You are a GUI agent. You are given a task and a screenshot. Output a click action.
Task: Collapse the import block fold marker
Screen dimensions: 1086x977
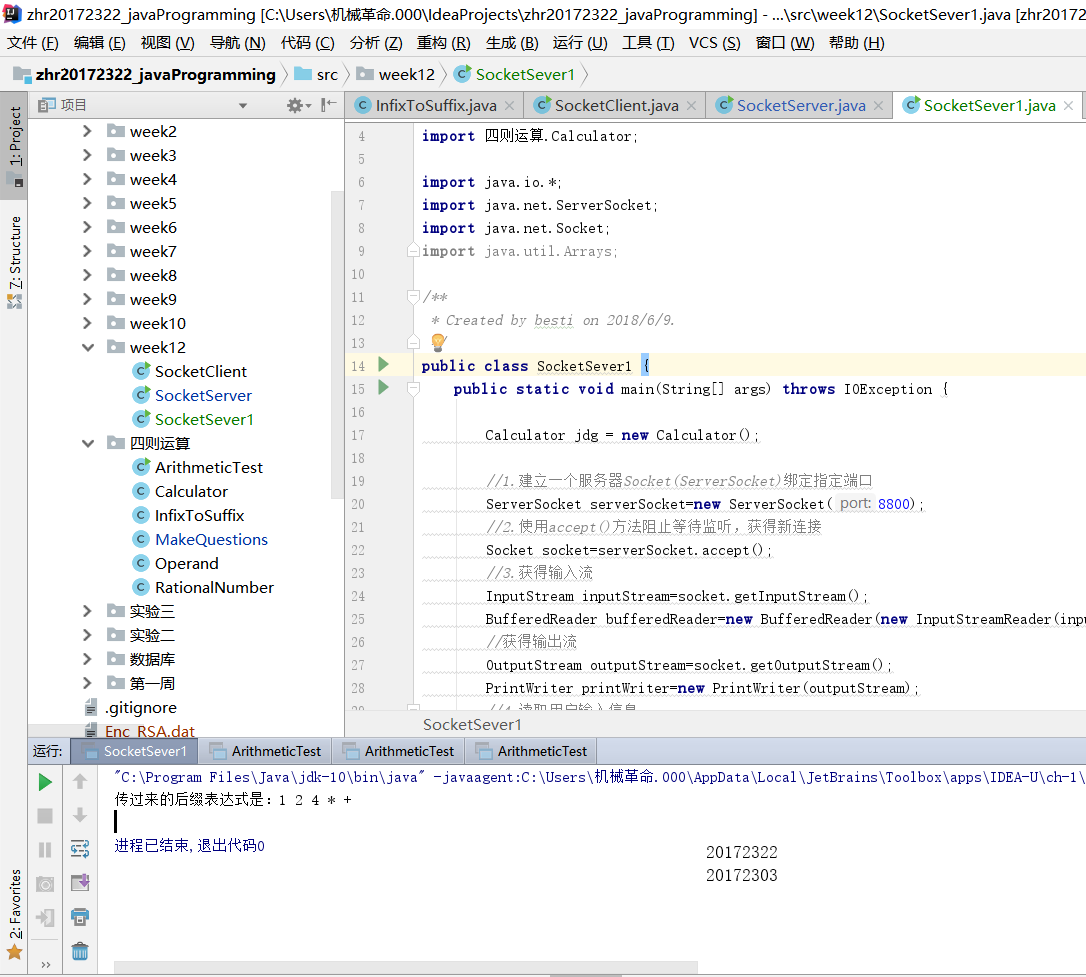[x=413, y=250]
